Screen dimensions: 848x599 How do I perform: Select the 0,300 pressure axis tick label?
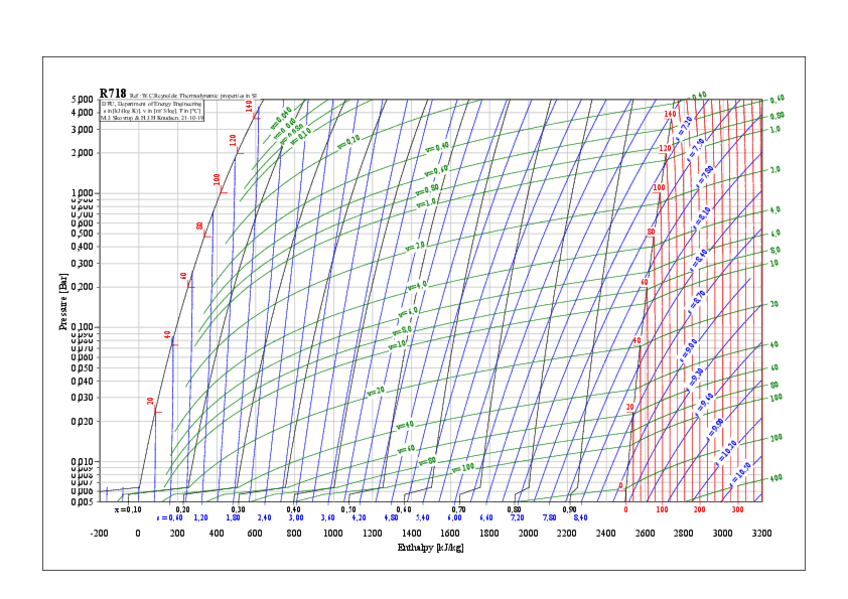point(82,264)
